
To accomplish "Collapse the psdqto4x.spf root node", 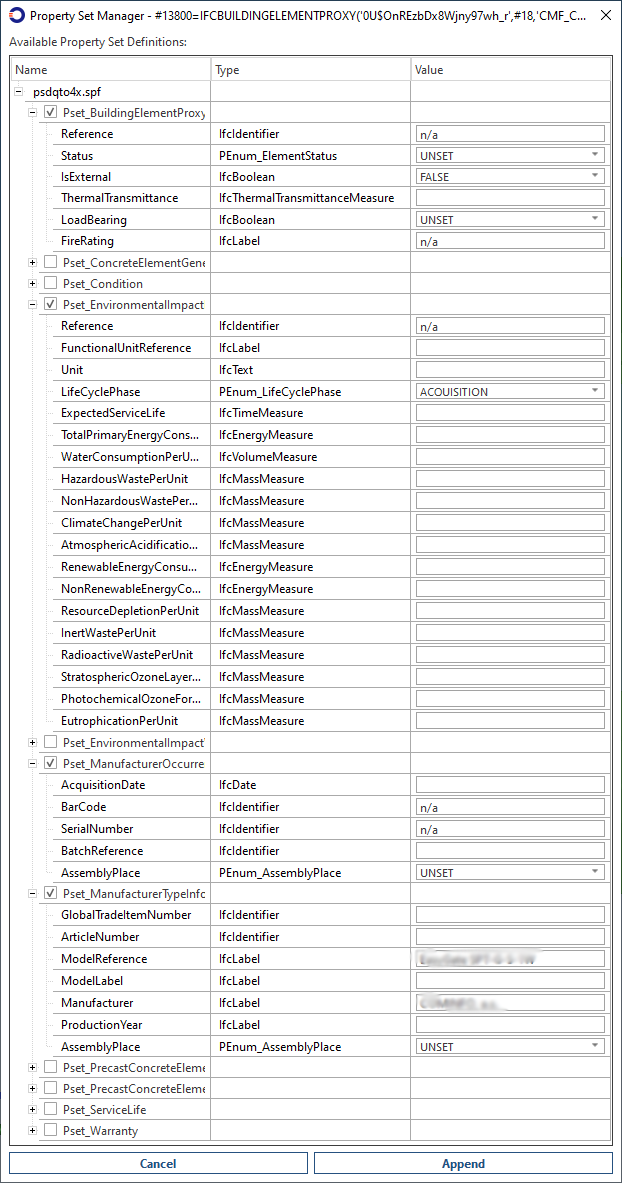I will 19,91.
